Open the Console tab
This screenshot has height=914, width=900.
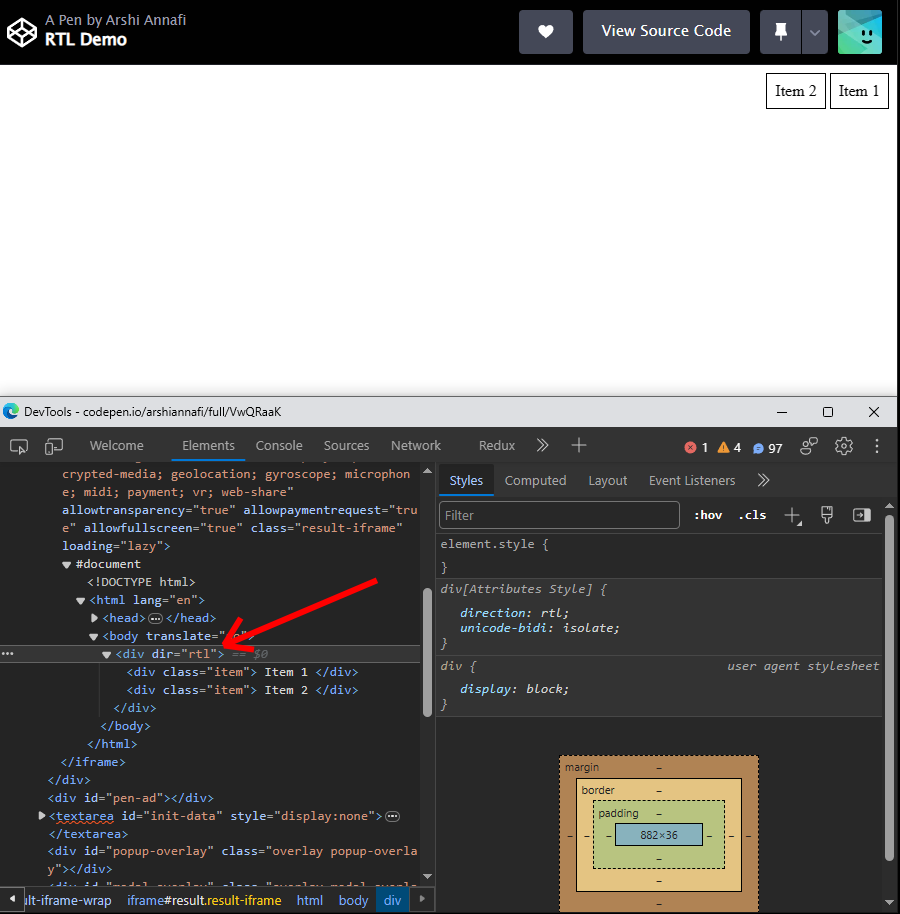click(x=279, y=446)
